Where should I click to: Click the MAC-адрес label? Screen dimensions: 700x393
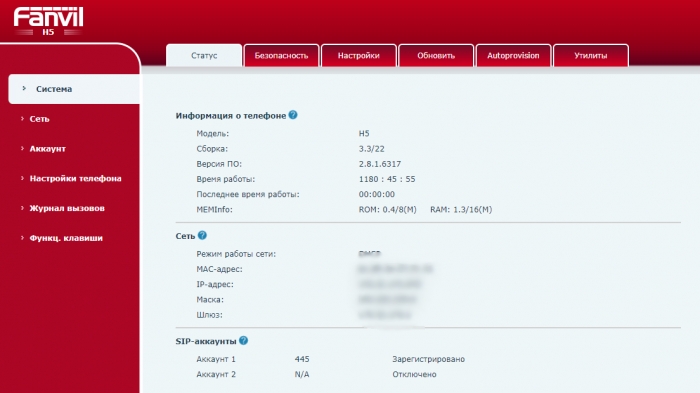coord(220,269)
